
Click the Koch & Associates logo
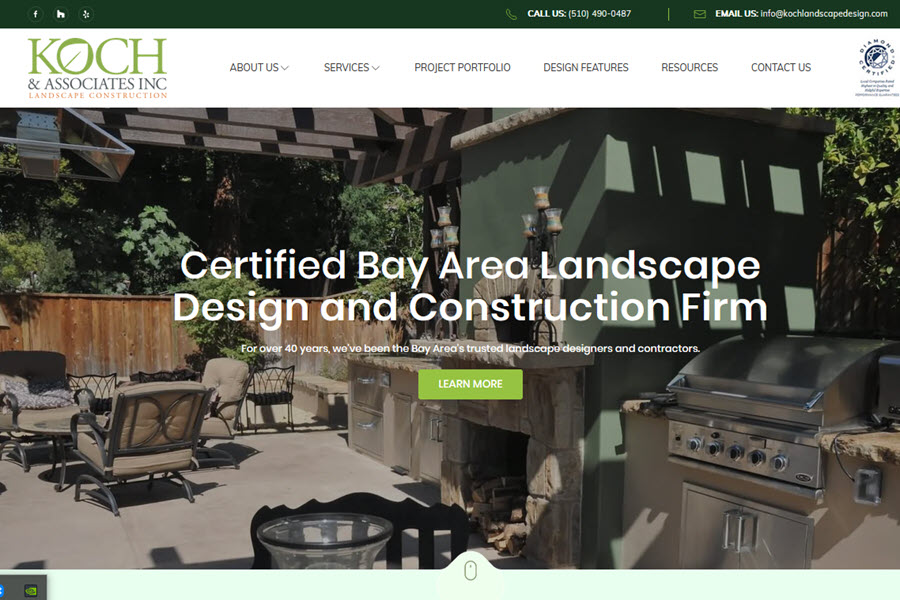click(x=97, y=68)
